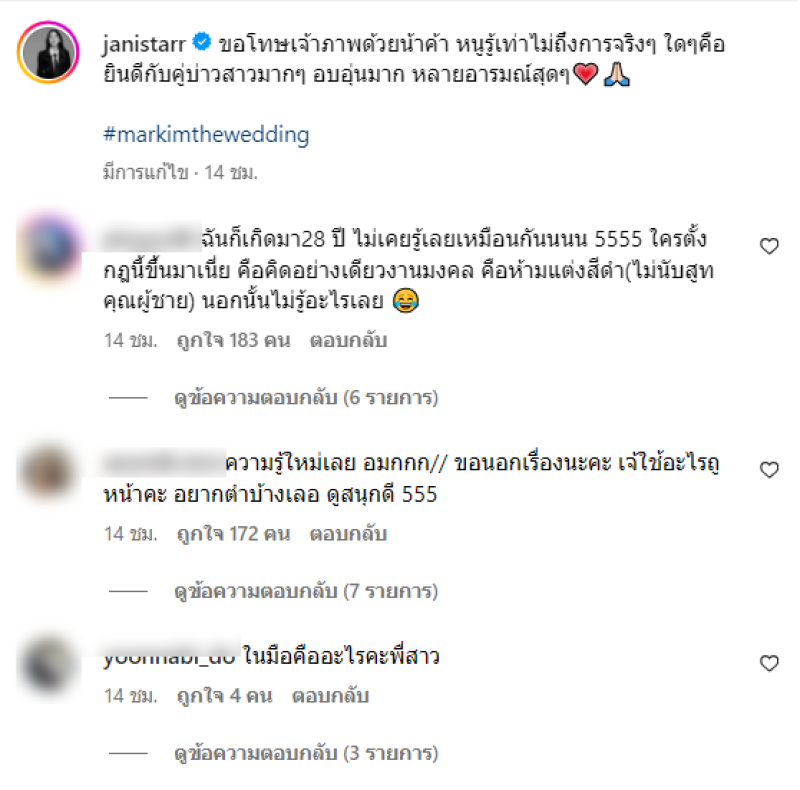800x790 pixels.
Task: Click the verified badge next to janistarr
Action: click(202, 42)
